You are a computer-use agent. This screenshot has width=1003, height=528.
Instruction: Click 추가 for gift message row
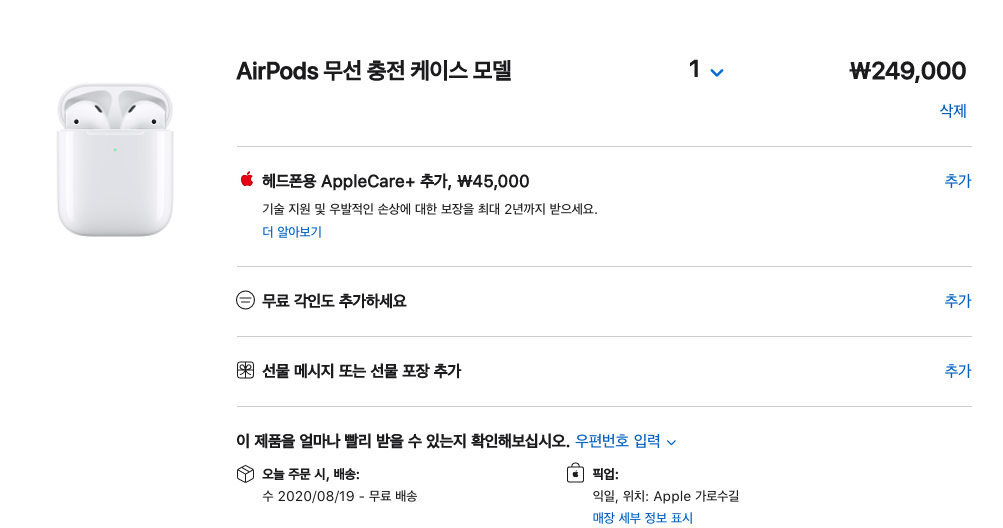pos(958,371)
